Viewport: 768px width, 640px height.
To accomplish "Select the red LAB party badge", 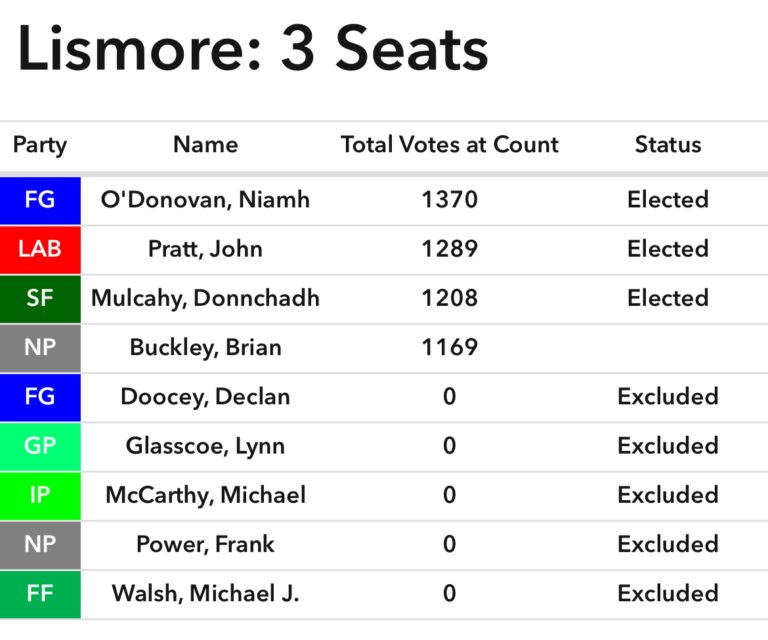I will point(40,249).
